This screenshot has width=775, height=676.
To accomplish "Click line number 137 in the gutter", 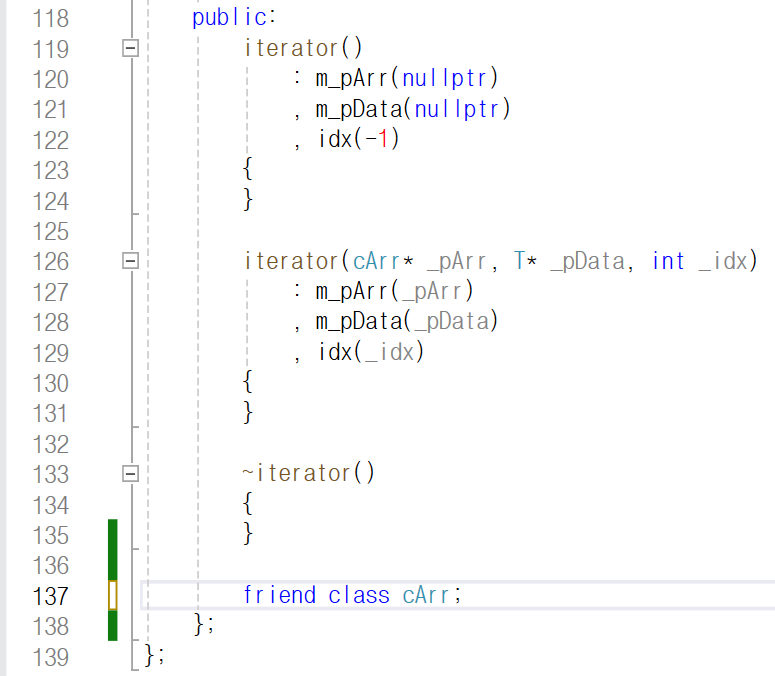I will pos(50,596).
